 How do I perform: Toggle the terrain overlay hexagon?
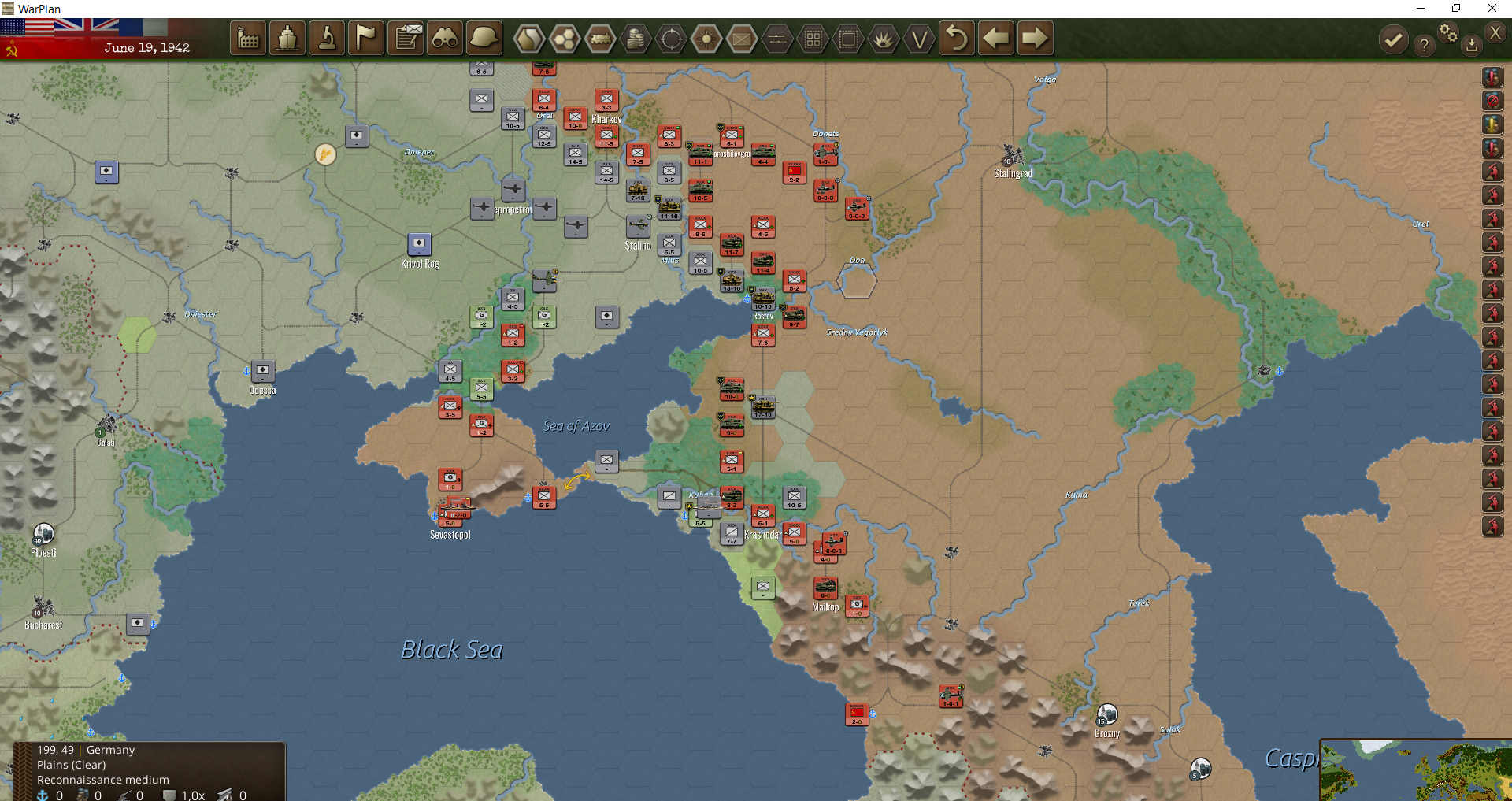click(x=529, y=39)
